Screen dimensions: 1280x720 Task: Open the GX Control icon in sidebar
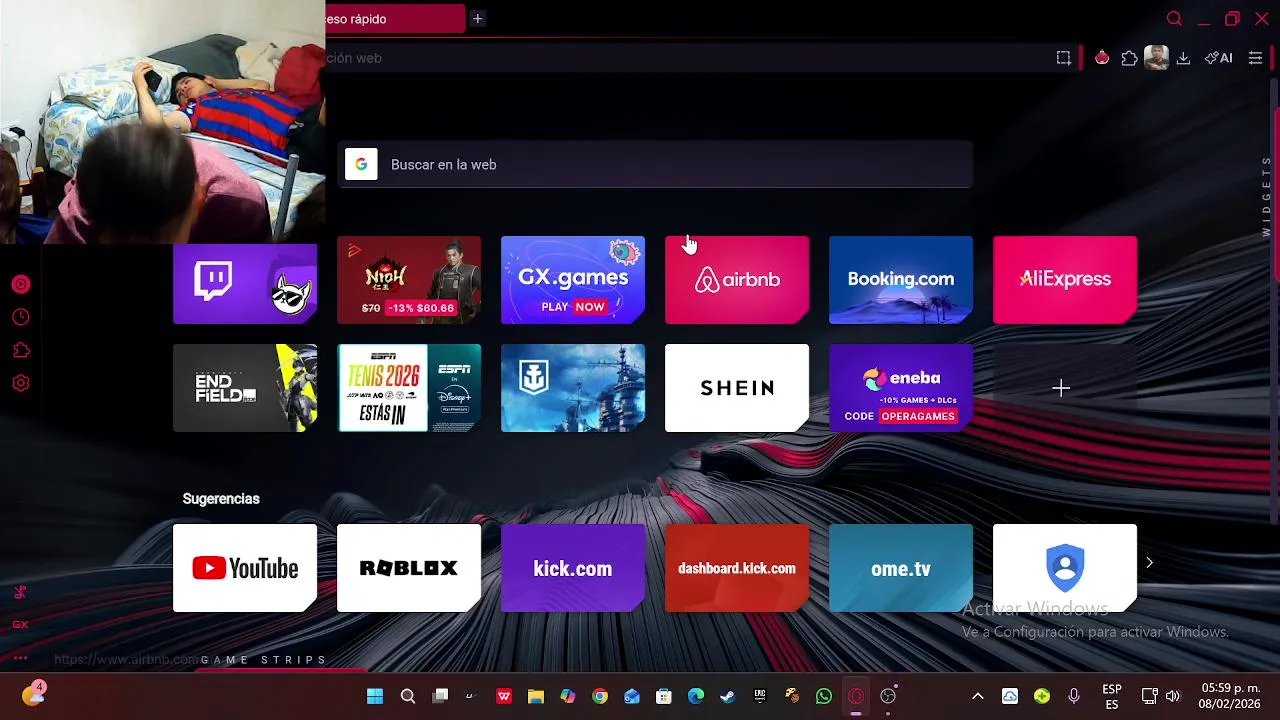point(20,592)
